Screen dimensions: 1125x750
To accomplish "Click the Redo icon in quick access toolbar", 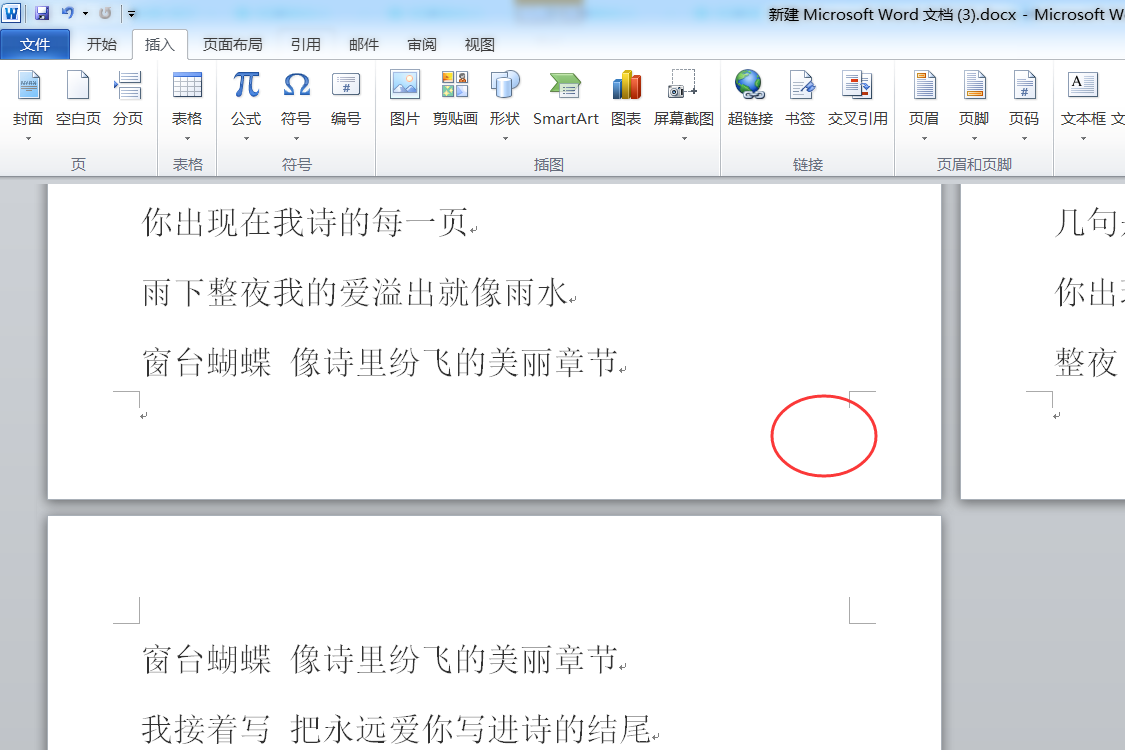I will point(105,13).
